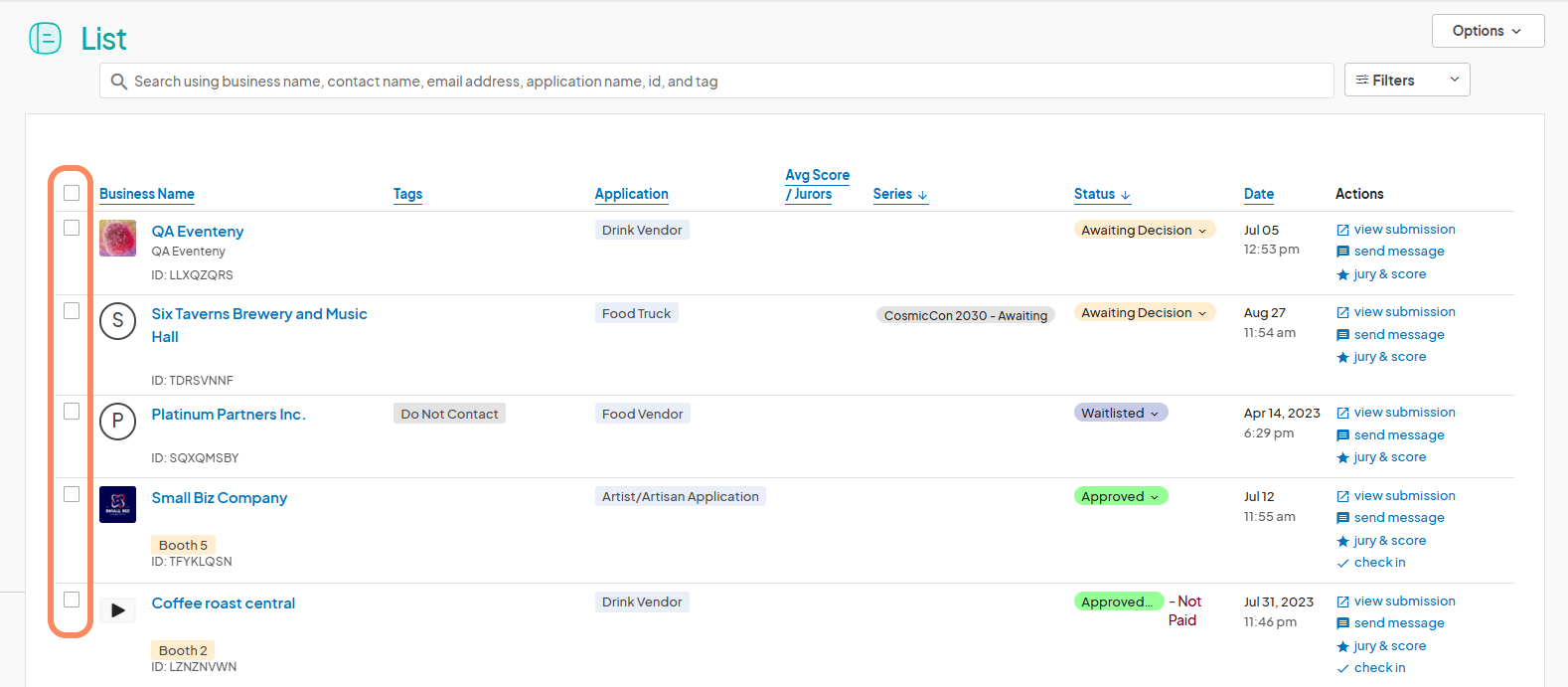Click Platinum Partners 'P' avatar icon
The image size is (1568, 687).
pos(117,422)
